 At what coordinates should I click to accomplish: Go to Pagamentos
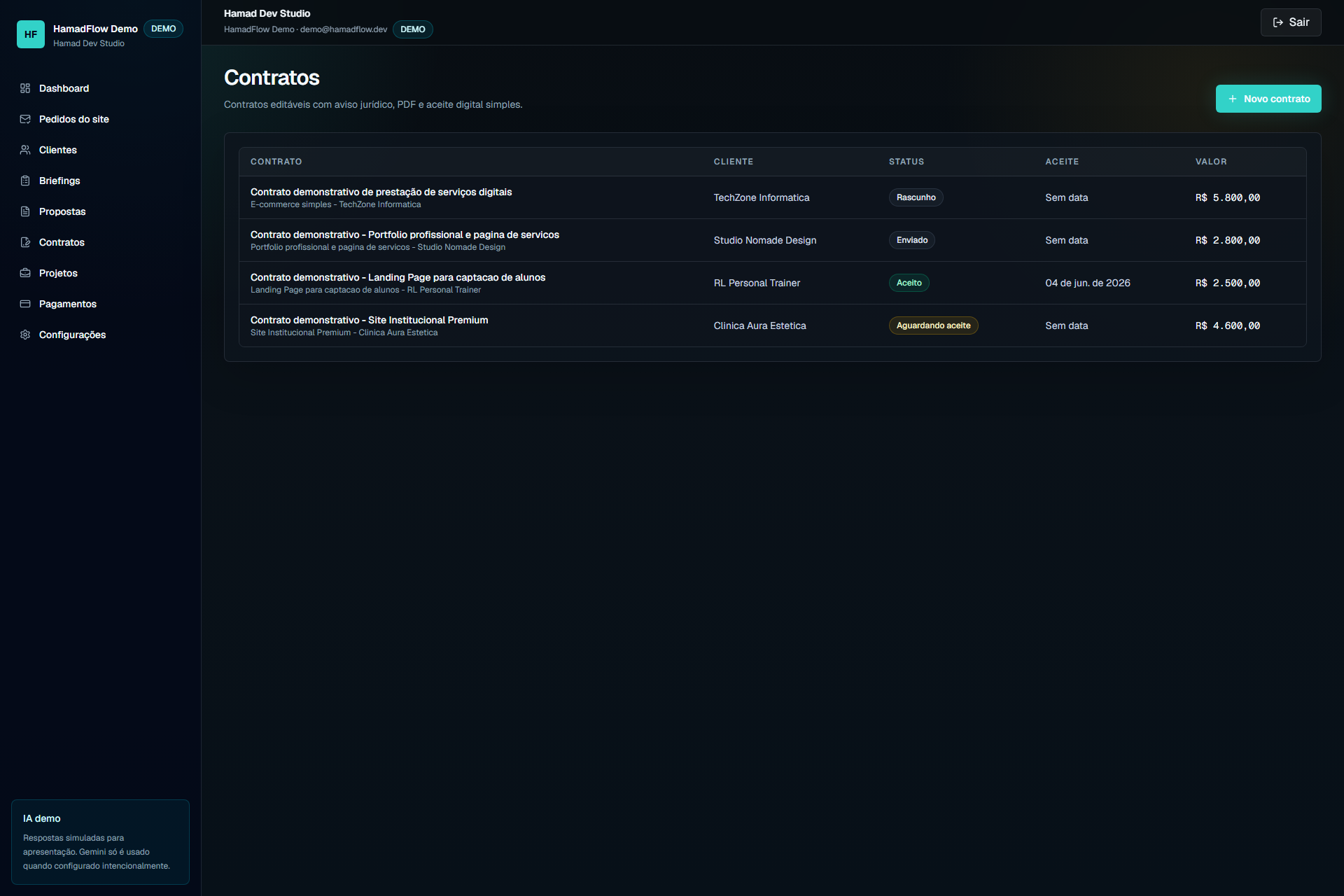(x=100, y=304)
